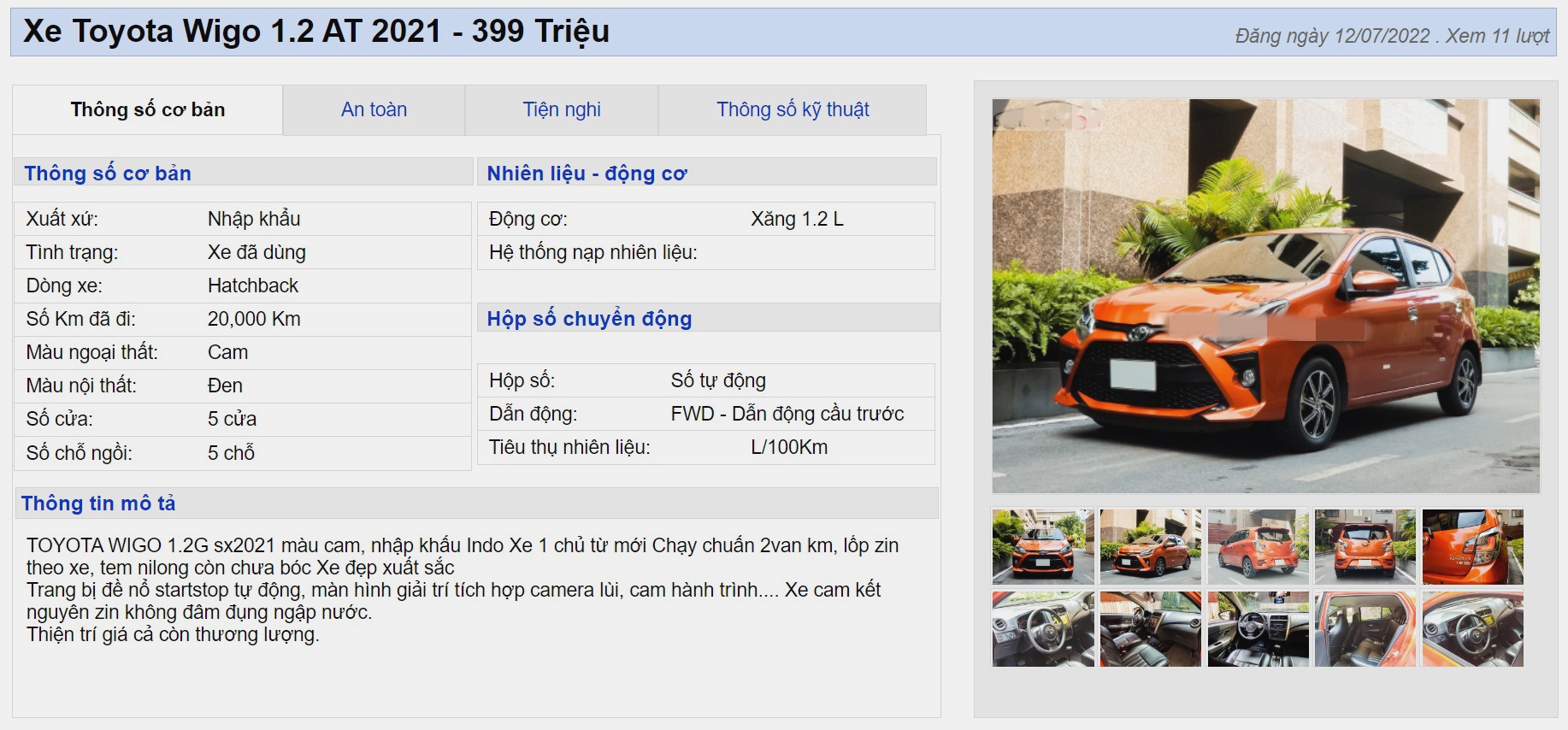Select the tail light close-up thumbnail with Wigo badge
Image resolution: width=1568 pixels, height=730 pixels.
(x=1473, y=546)
